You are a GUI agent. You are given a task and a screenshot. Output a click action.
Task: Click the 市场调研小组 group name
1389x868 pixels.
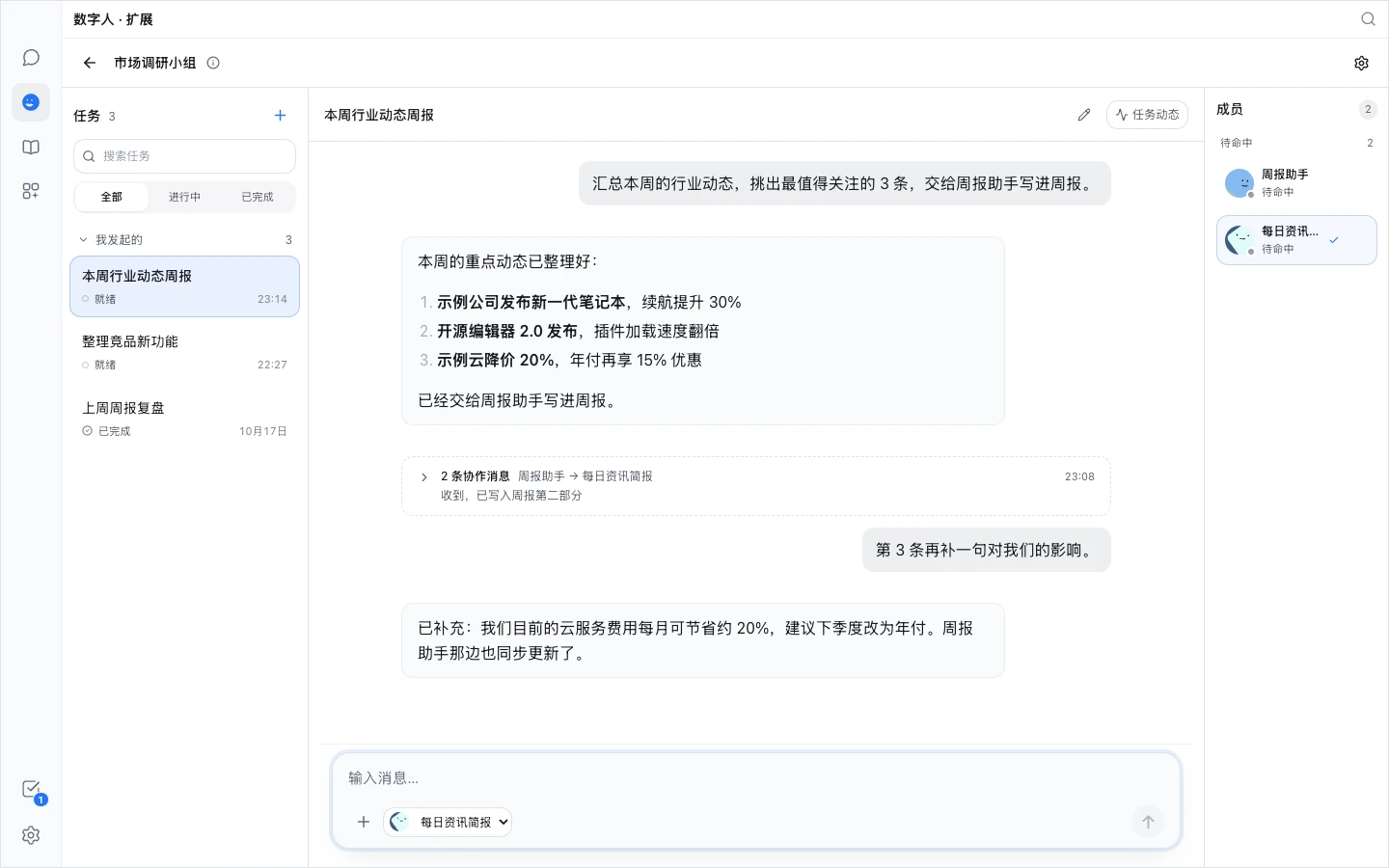[x=154, y=63]
